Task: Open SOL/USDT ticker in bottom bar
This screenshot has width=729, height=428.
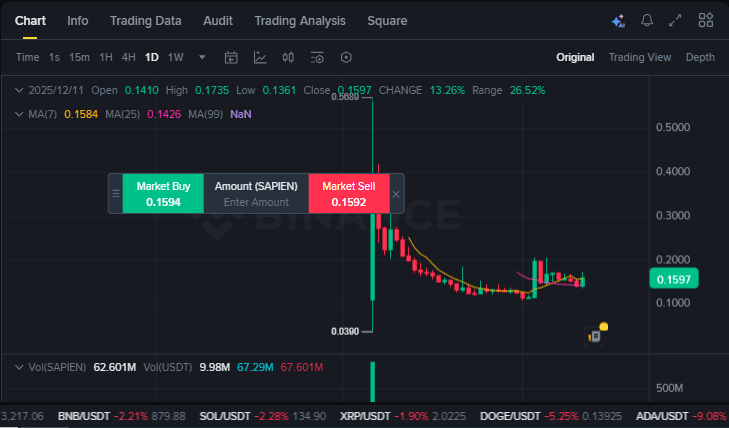Action: [263, 416]
